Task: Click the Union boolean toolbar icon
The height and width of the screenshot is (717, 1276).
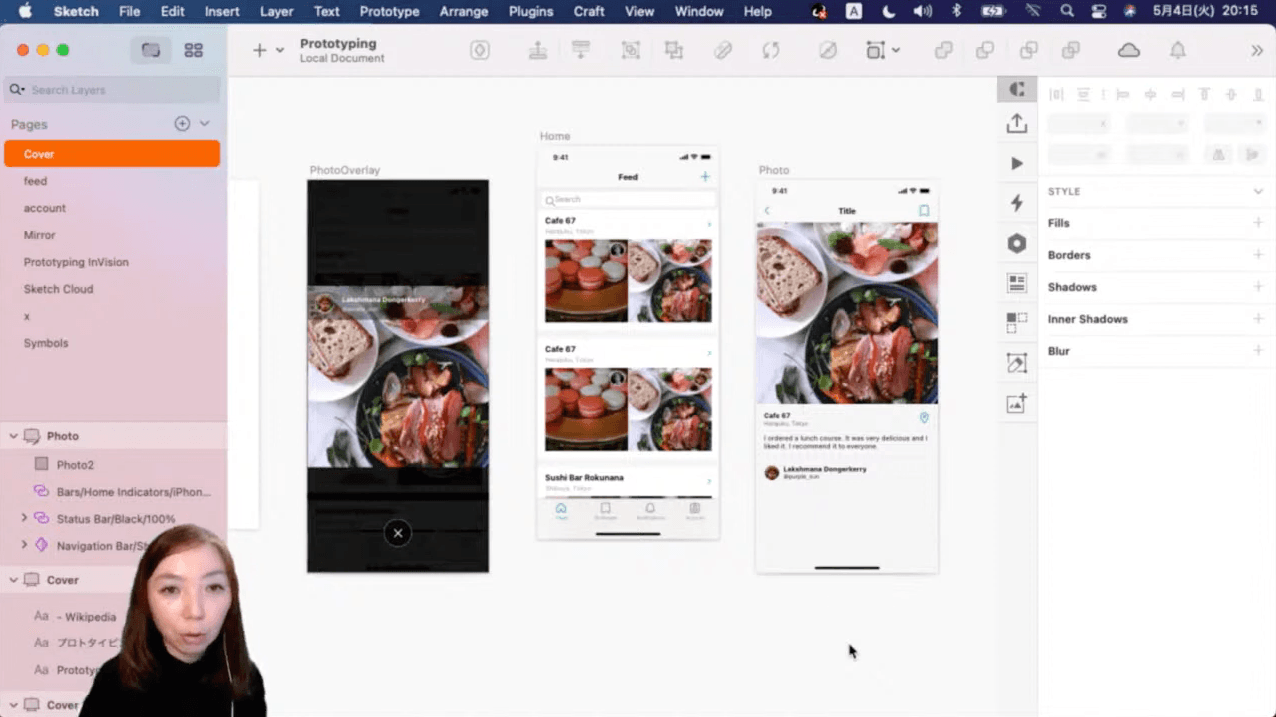Action: coord(943,50)
